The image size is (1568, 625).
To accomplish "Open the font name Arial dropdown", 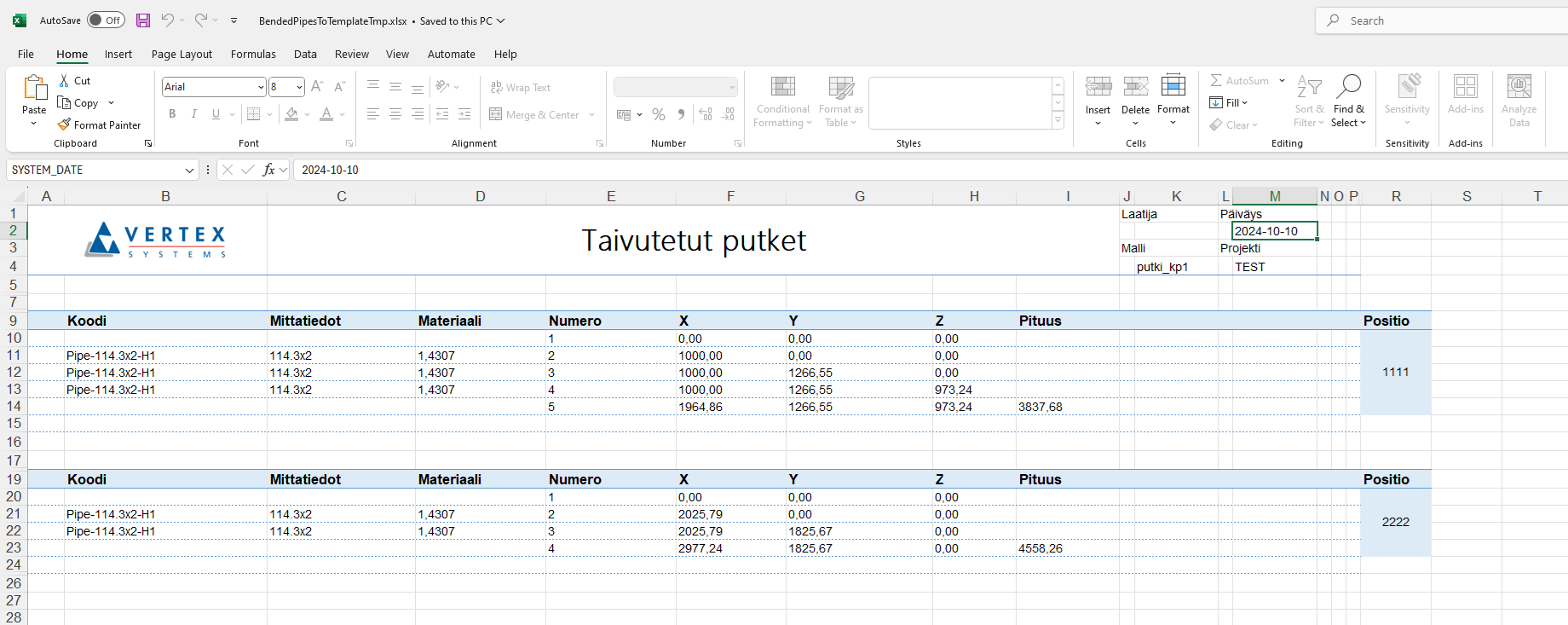I will click(261, 87).
